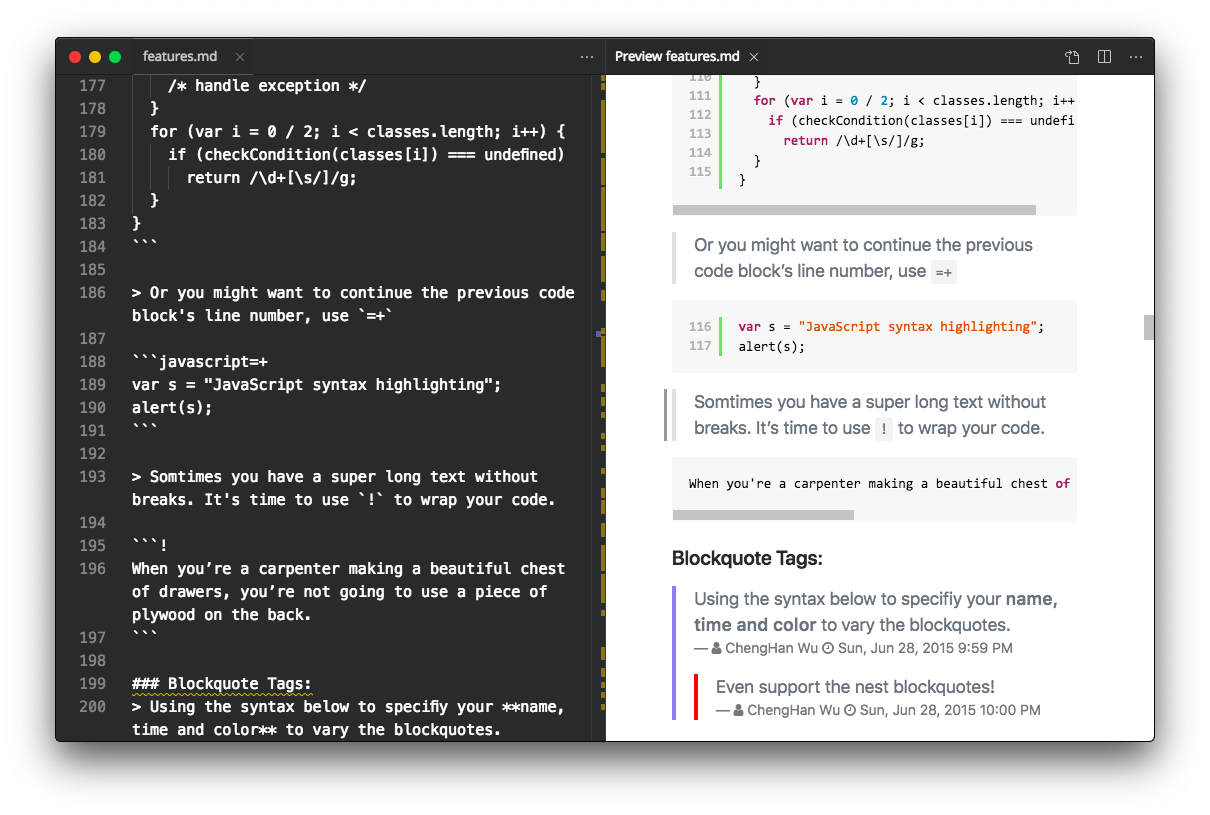Close the features.md editor tab
Screen dimensions: 1210x815
pos(239,57)
